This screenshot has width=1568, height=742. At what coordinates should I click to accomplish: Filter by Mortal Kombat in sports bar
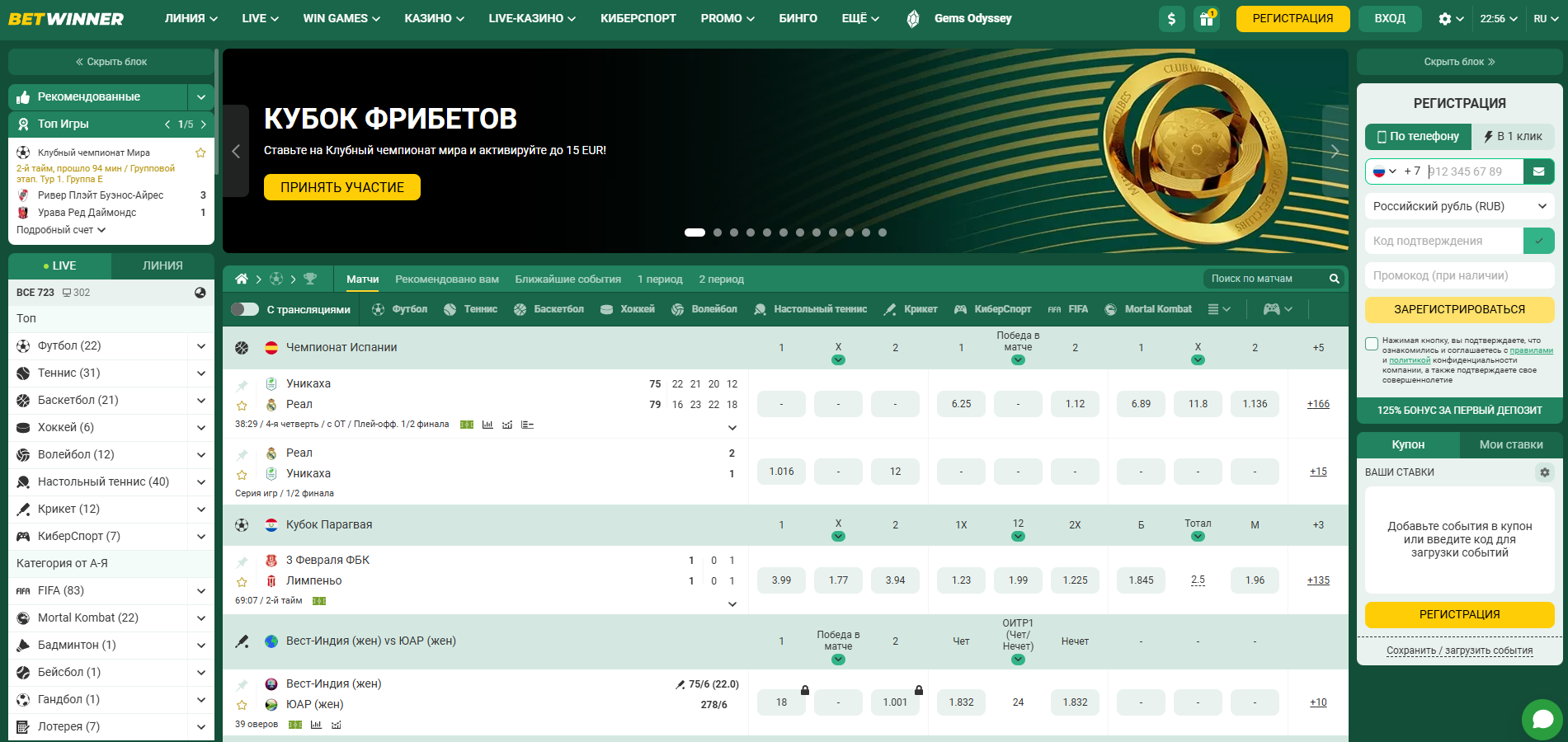point(1147,309)
